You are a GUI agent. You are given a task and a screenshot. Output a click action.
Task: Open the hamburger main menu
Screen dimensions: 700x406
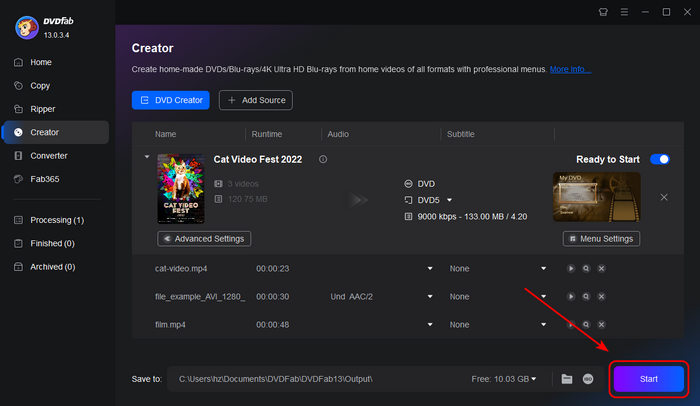point(624,12)
